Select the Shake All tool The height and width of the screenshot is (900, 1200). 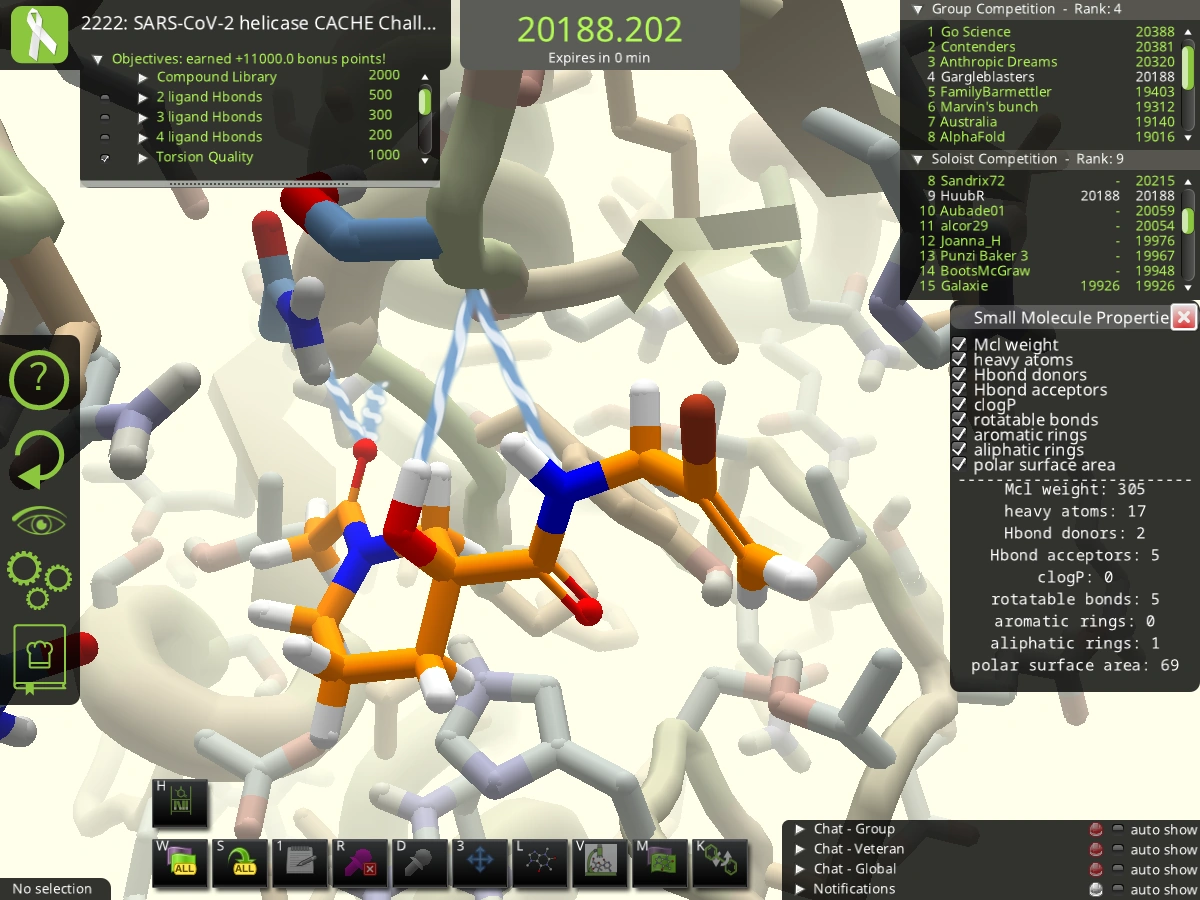[x=240, y=863]
